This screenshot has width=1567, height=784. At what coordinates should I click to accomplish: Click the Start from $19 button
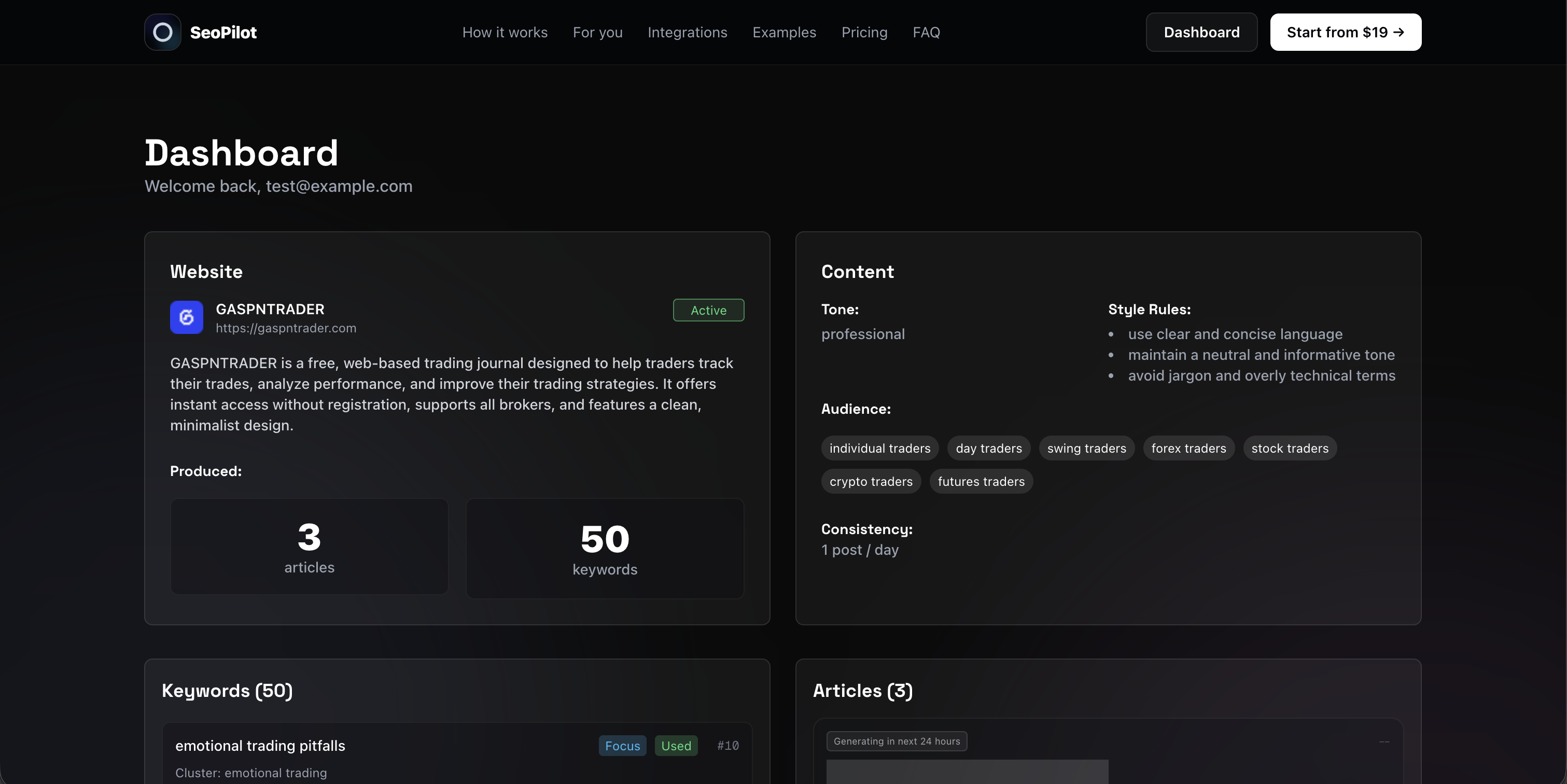1345,32
